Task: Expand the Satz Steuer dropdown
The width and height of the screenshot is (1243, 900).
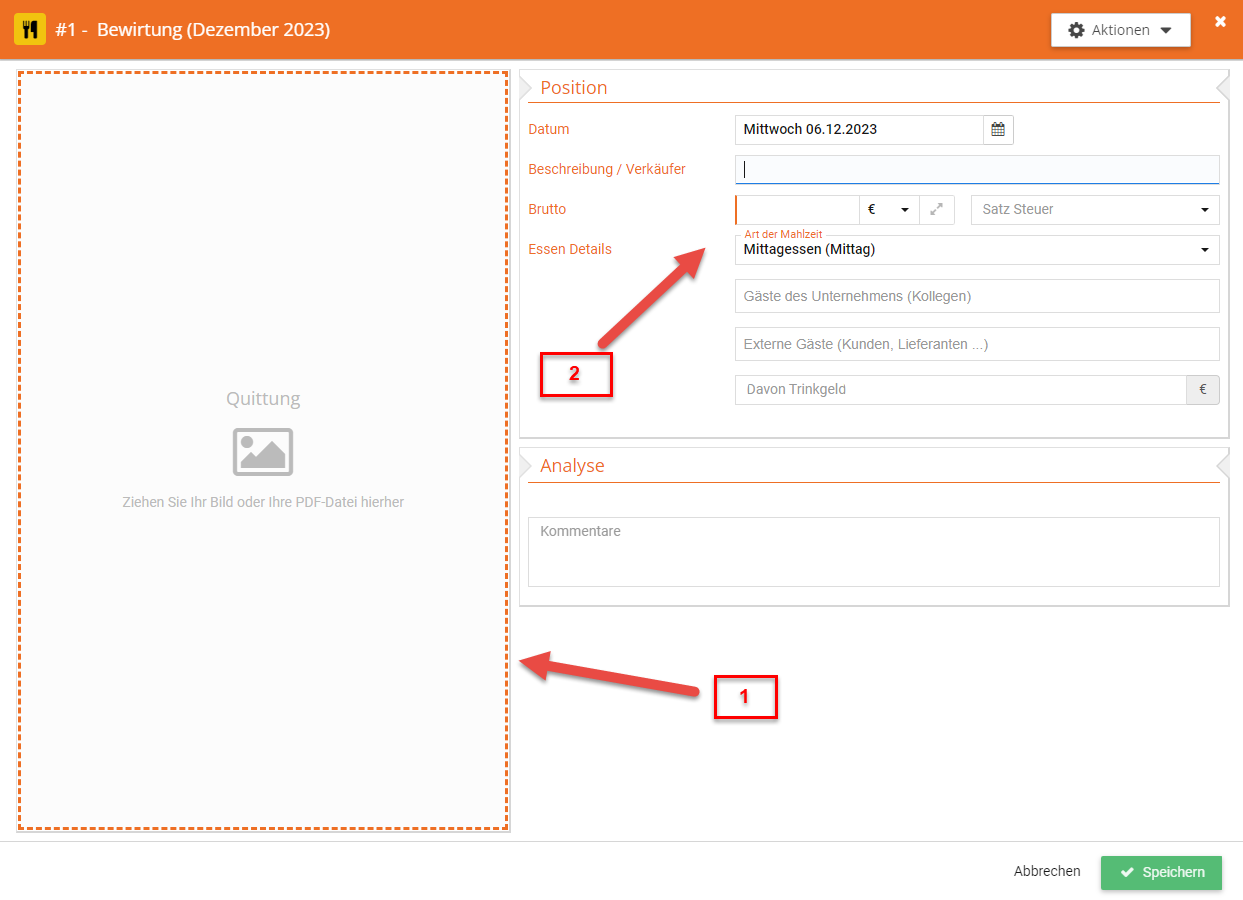Action: 1095,210
